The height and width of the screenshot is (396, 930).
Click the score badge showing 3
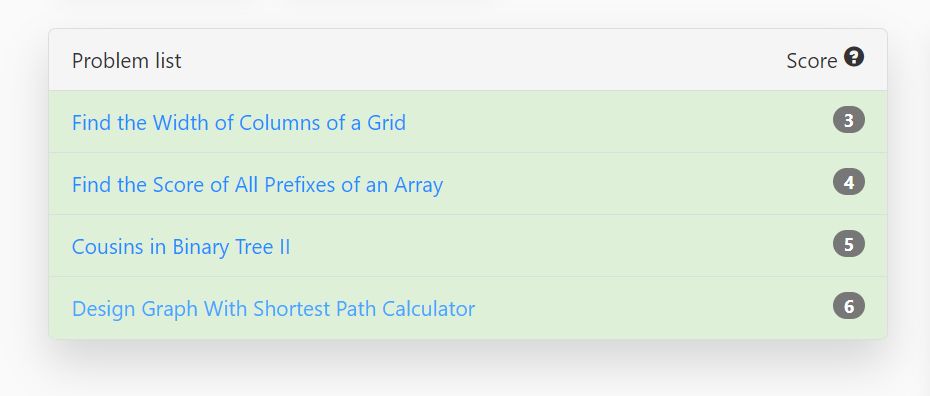click(849, 120)
